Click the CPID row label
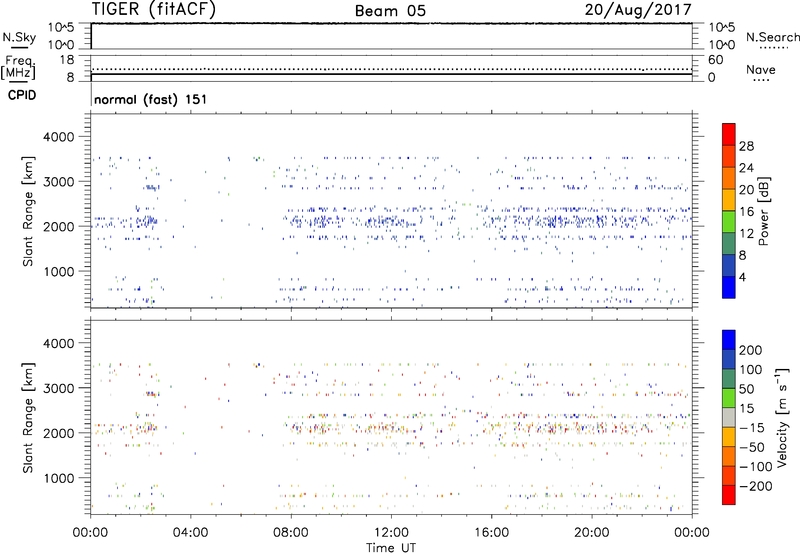 21,95
